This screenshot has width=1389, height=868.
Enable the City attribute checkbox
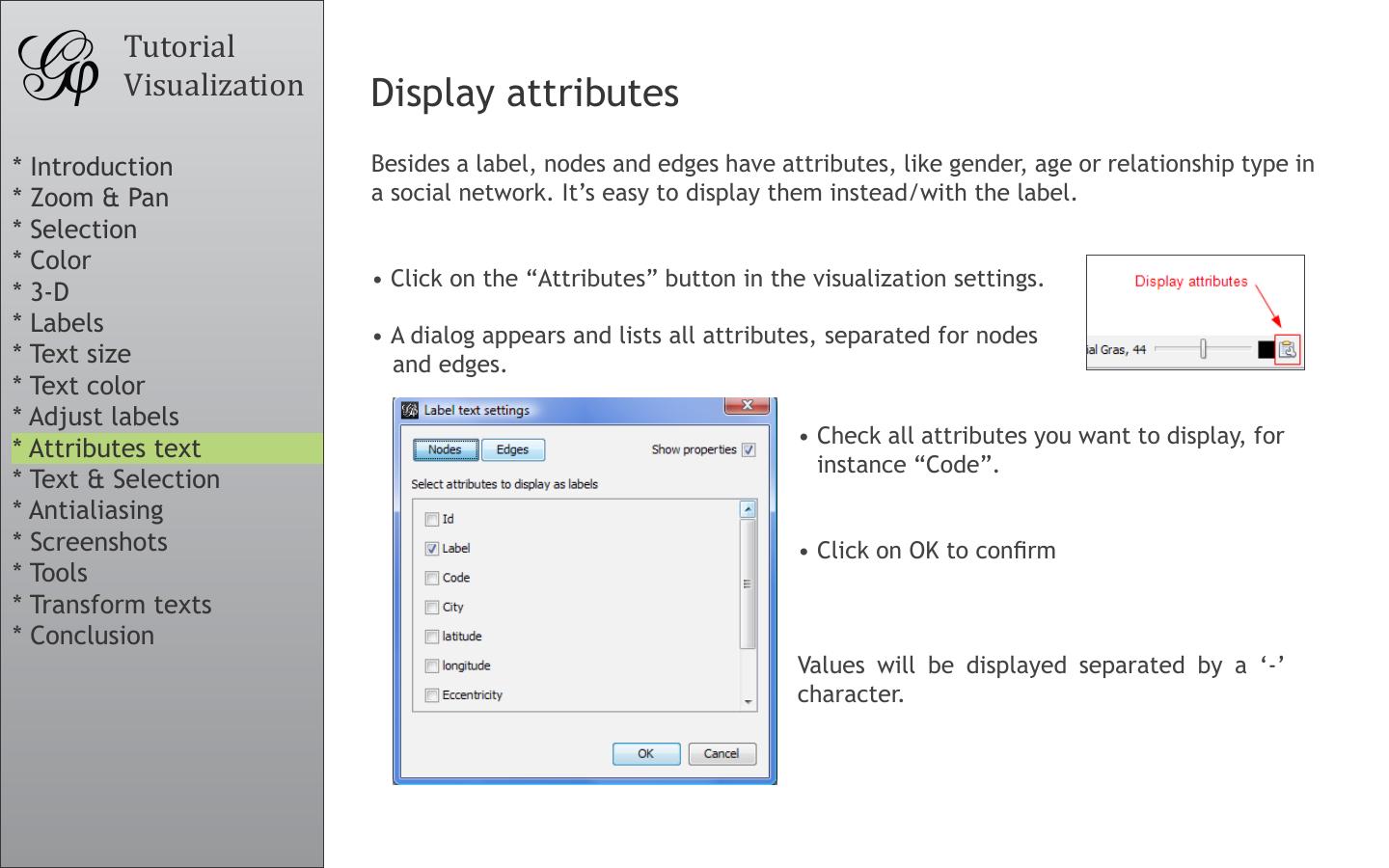[432, 608]
